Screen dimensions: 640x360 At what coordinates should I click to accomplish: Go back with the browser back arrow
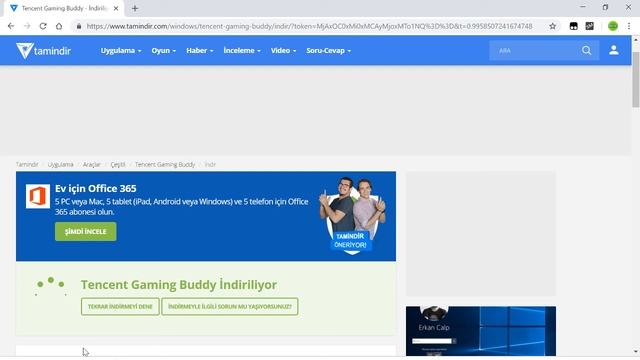11,26
